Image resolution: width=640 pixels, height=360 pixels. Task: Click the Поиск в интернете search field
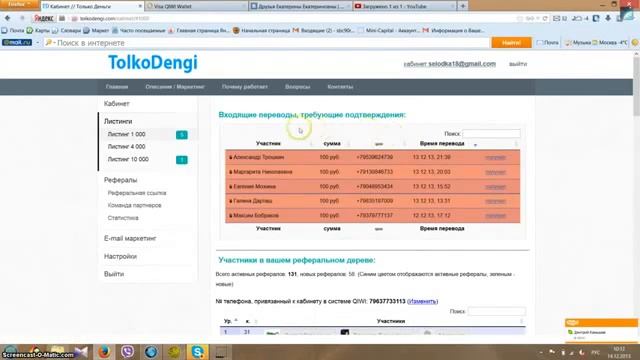[267, 42]
